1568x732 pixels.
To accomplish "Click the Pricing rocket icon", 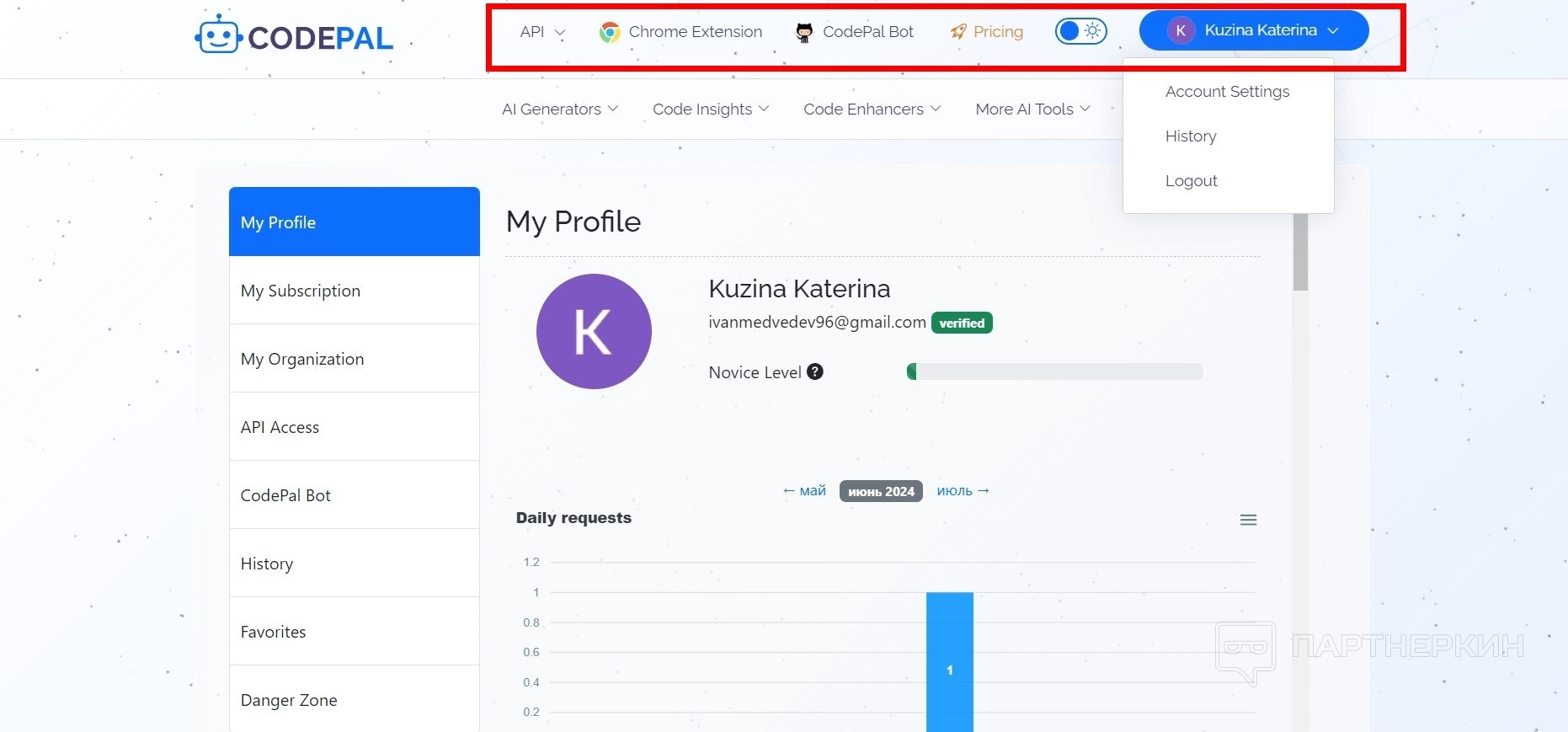I will [x=958, y=32].
